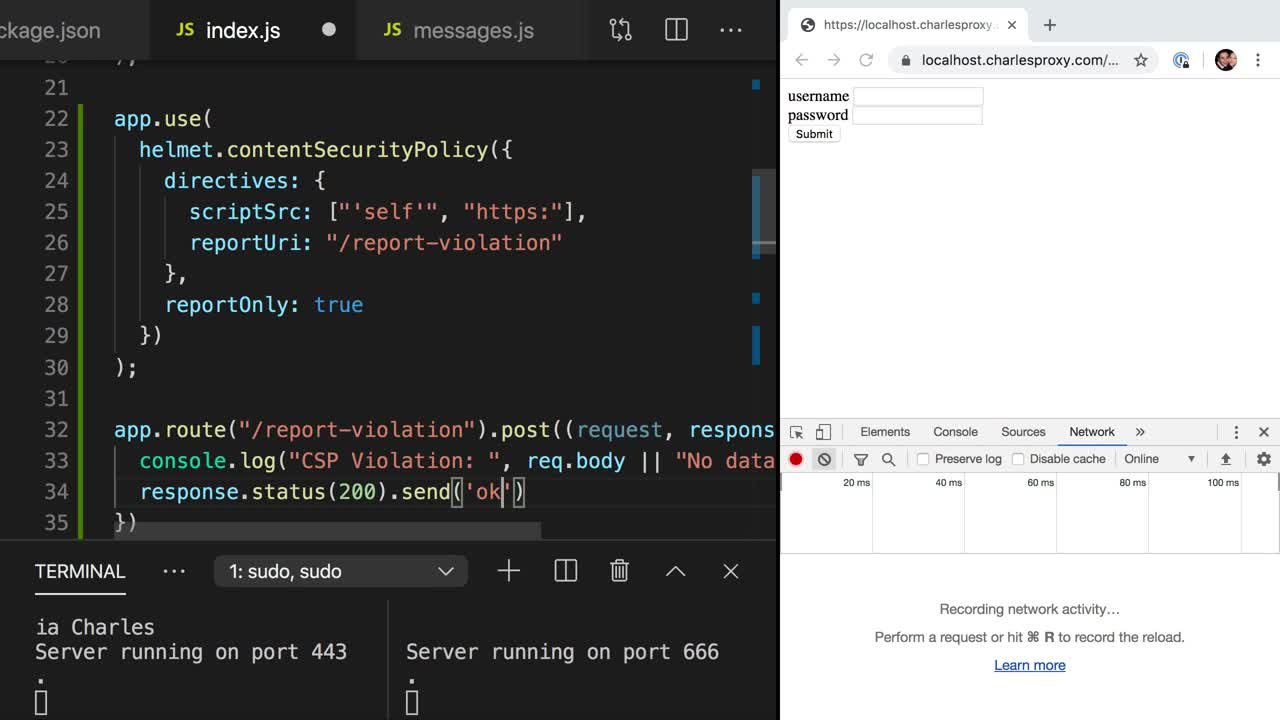Kill the terminal using the trash icon

point(619,571)
